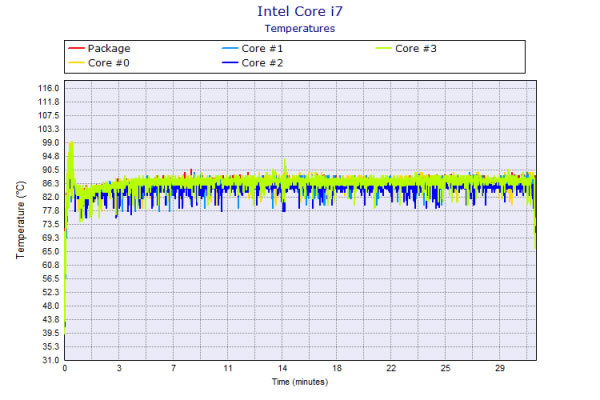Click the 22 minute x-axis tick label
600x400 pixels.
point(391,368)
